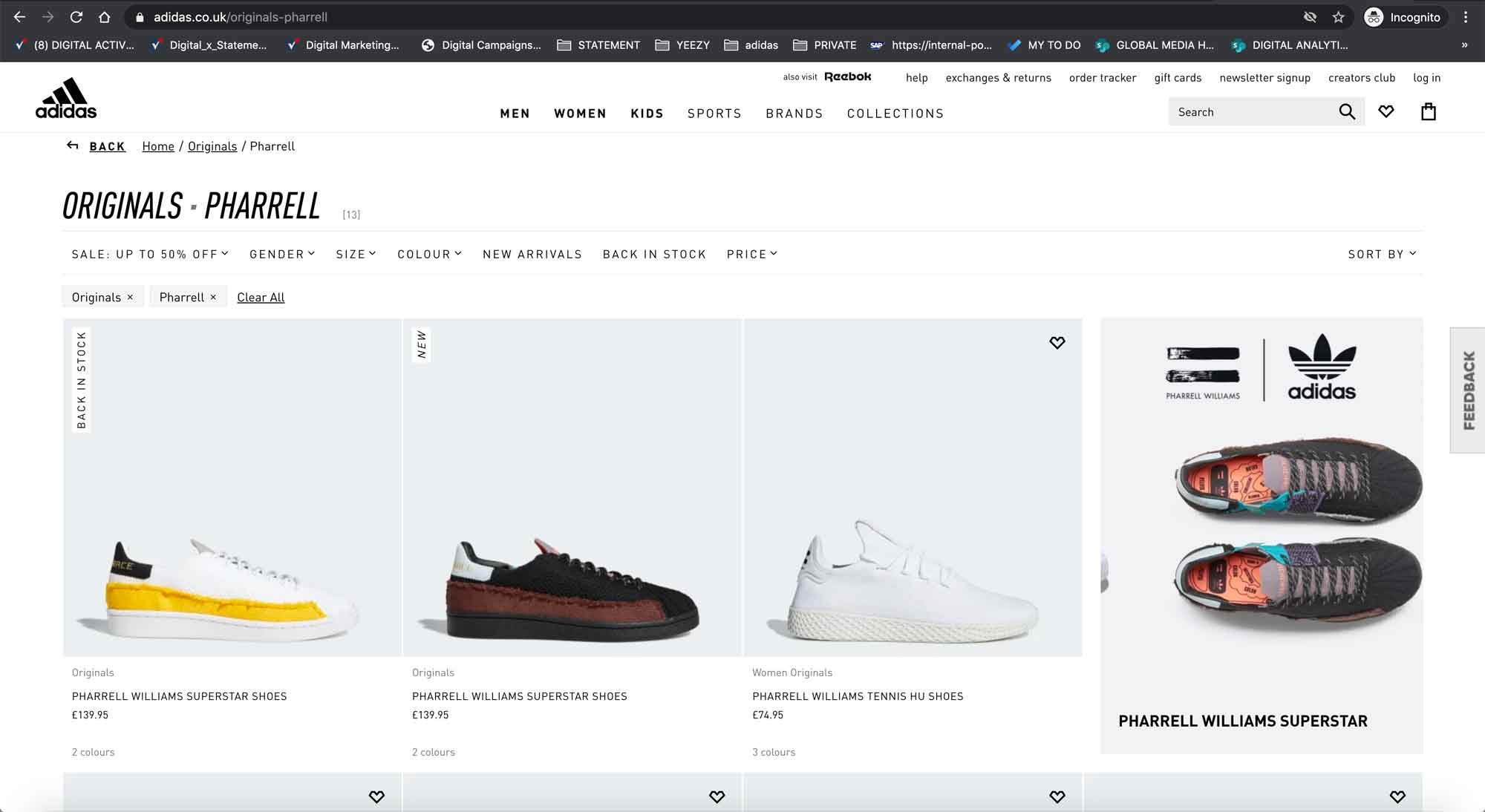Open the GLOBAL MEDIA H... bookmark
1485x812 pixels.
coord(1155,45)
